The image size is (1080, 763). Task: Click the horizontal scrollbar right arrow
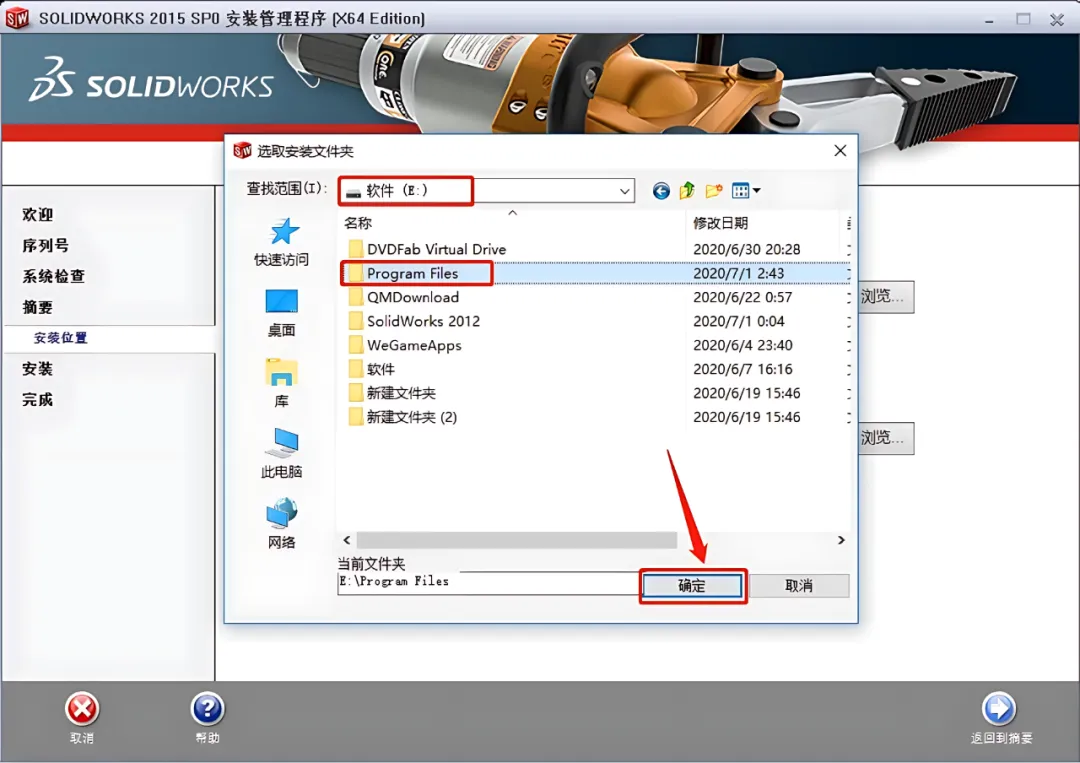coord(841,541)
